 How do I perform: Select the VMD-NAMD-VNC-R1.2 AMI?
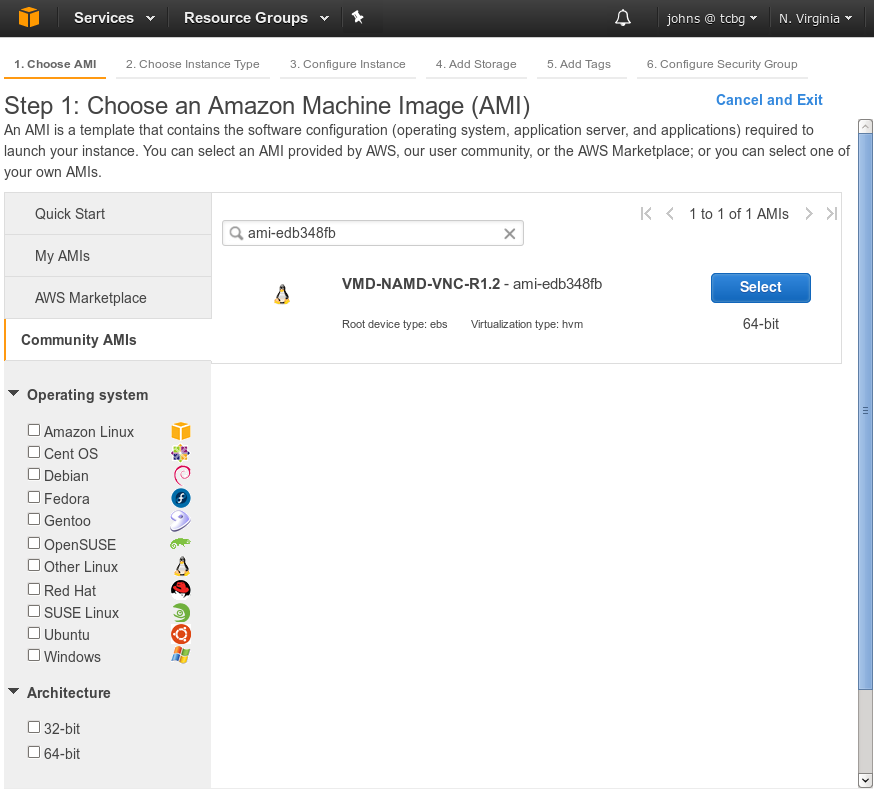[x=760, y=287]
